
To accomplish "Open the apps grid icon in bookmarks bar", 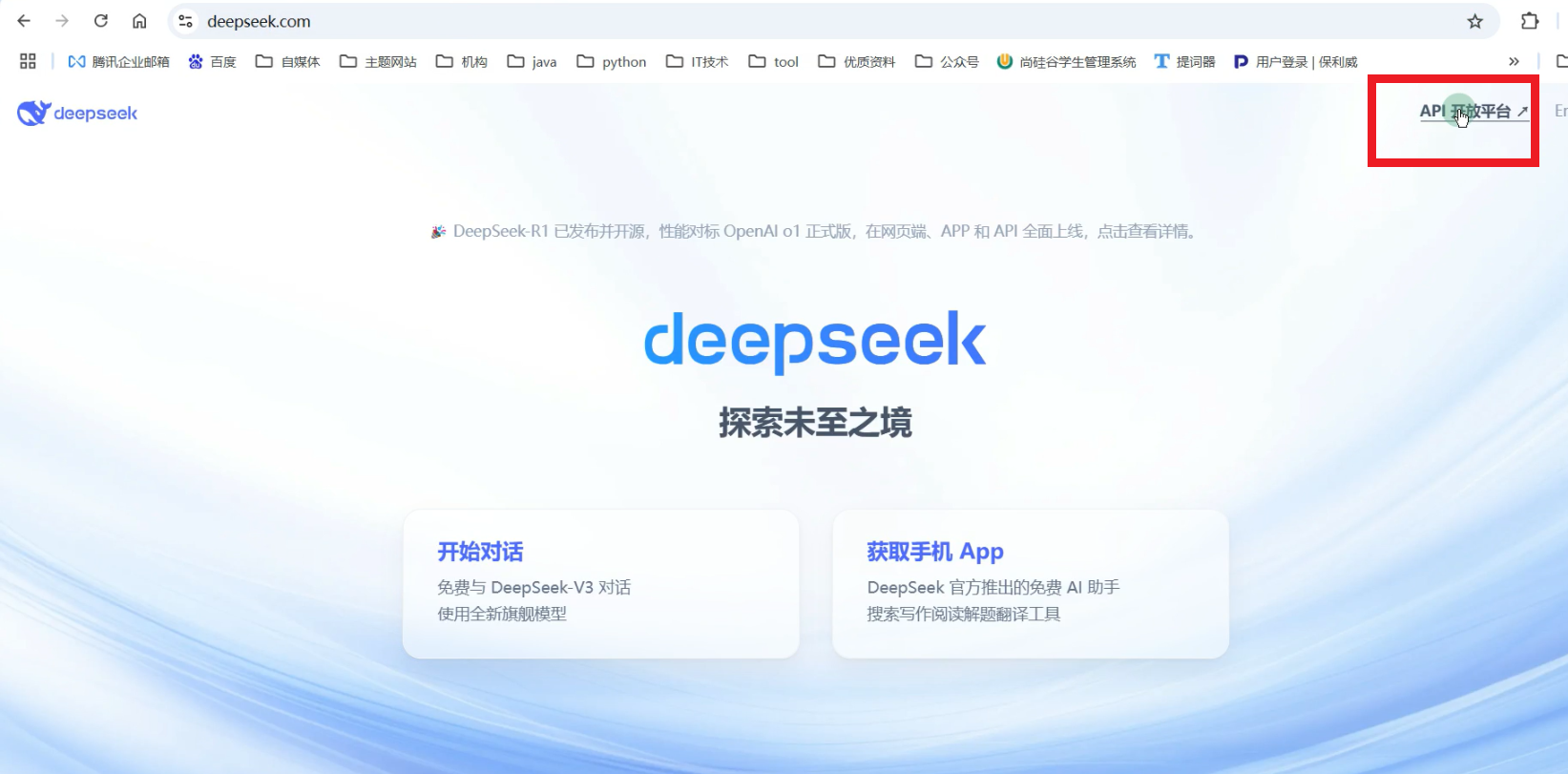I will point(28,61).
